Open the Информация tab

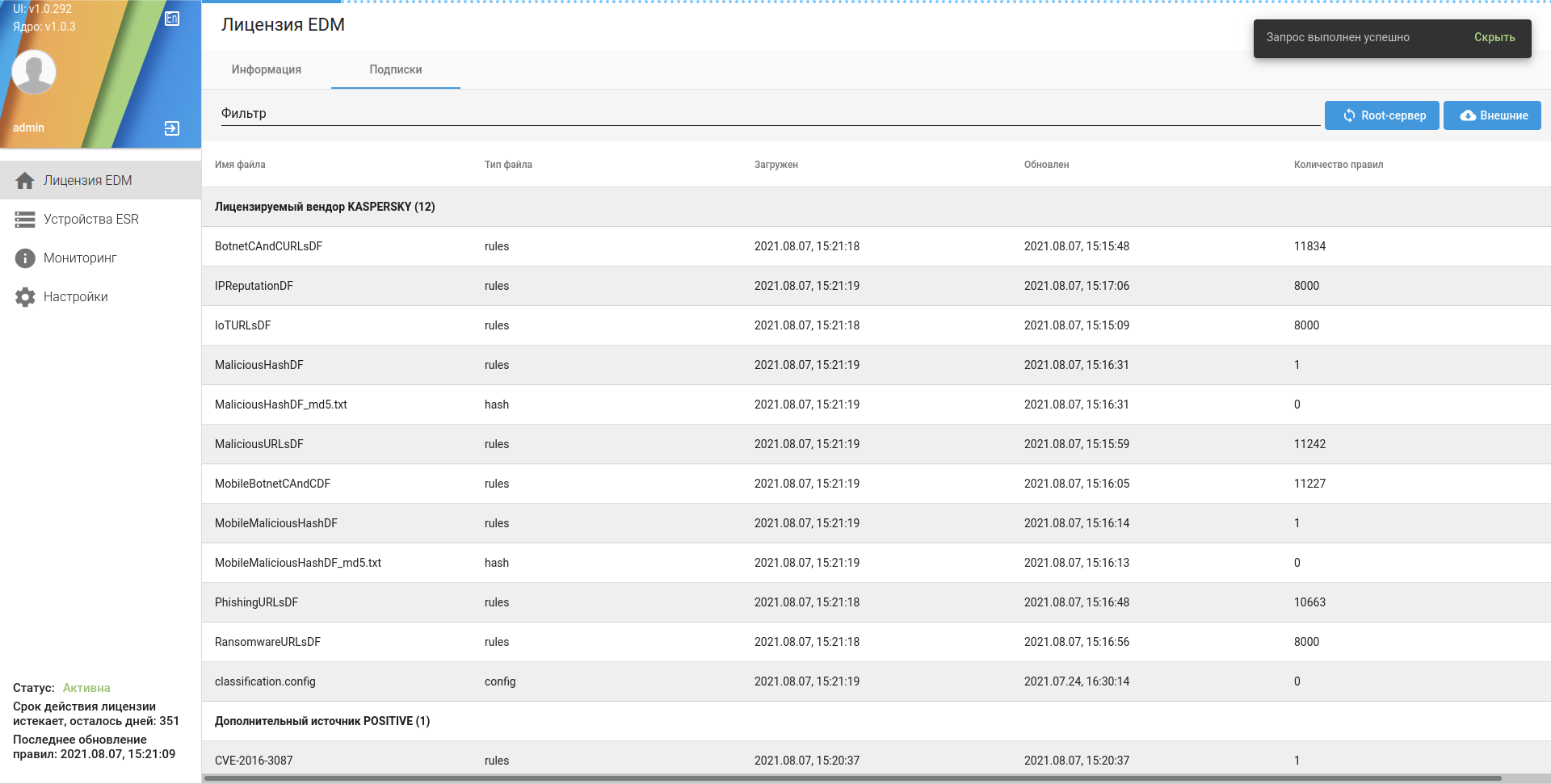coord(266,69)
